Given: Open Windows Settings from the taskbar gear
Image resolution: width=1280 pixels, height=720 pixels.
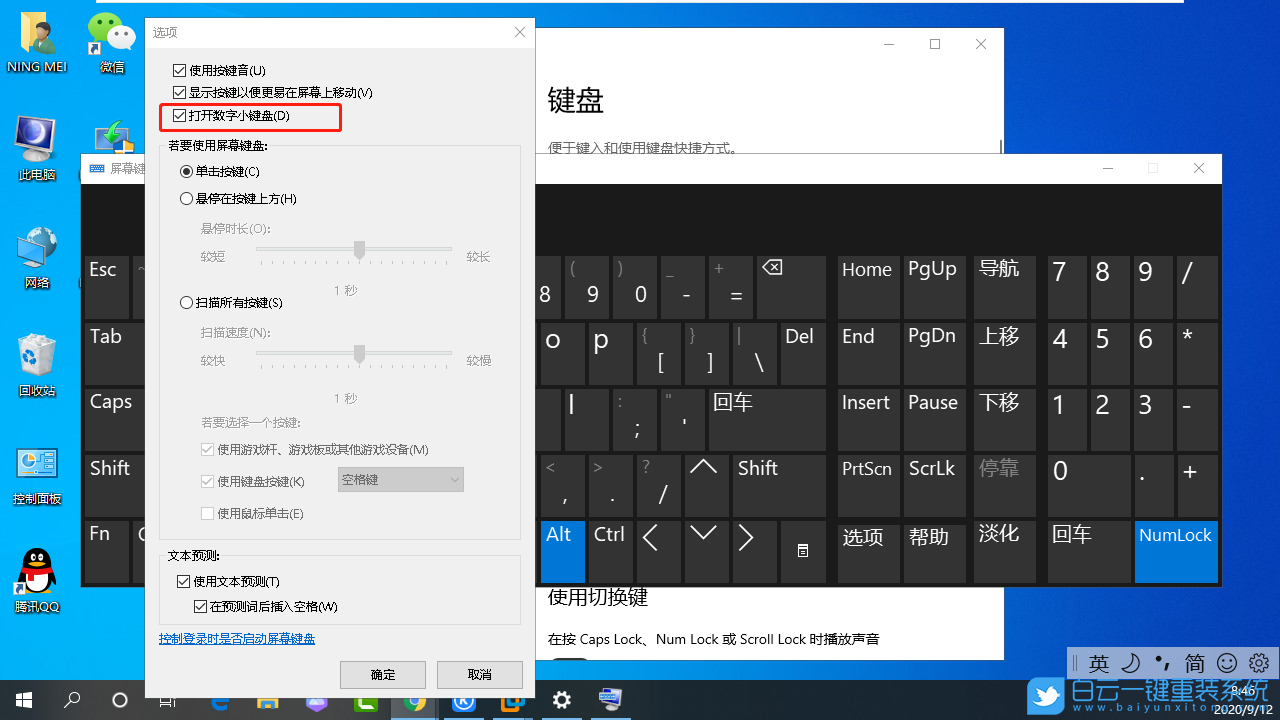Looking at the screenshot, I should click(561, 700).
